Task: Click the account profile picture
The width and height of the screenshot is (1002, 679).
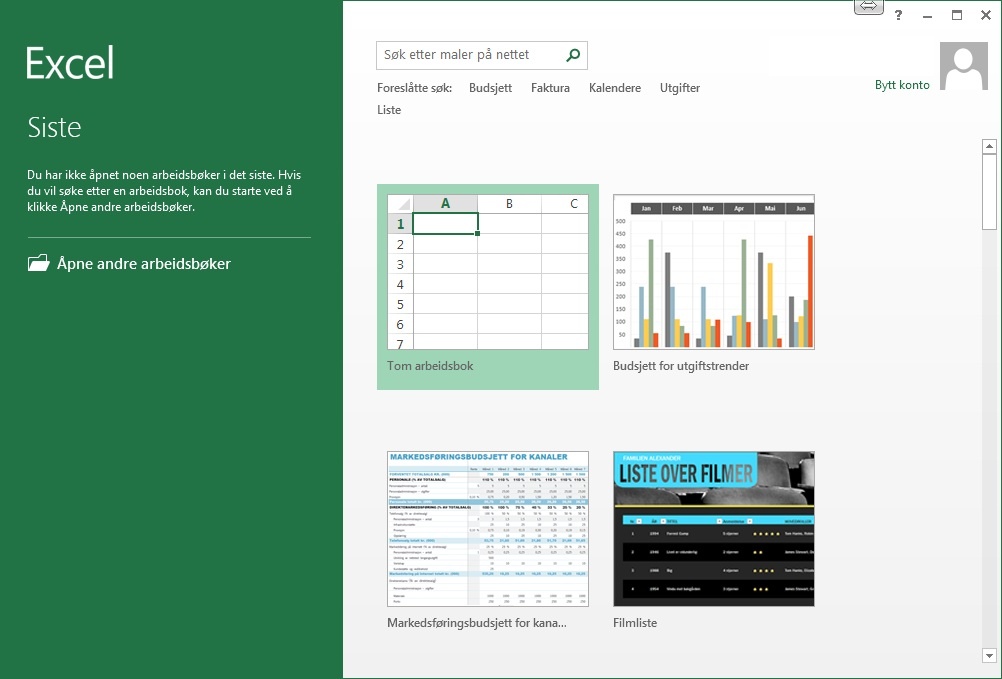Action: tap(965, 67)
